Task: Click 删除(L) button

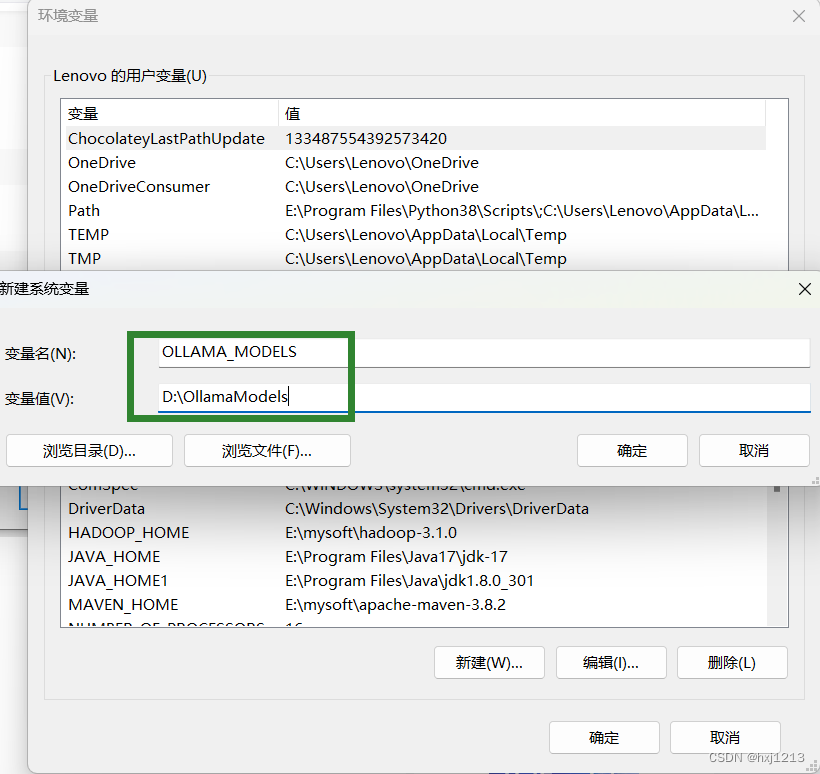Action: [732, 663]
